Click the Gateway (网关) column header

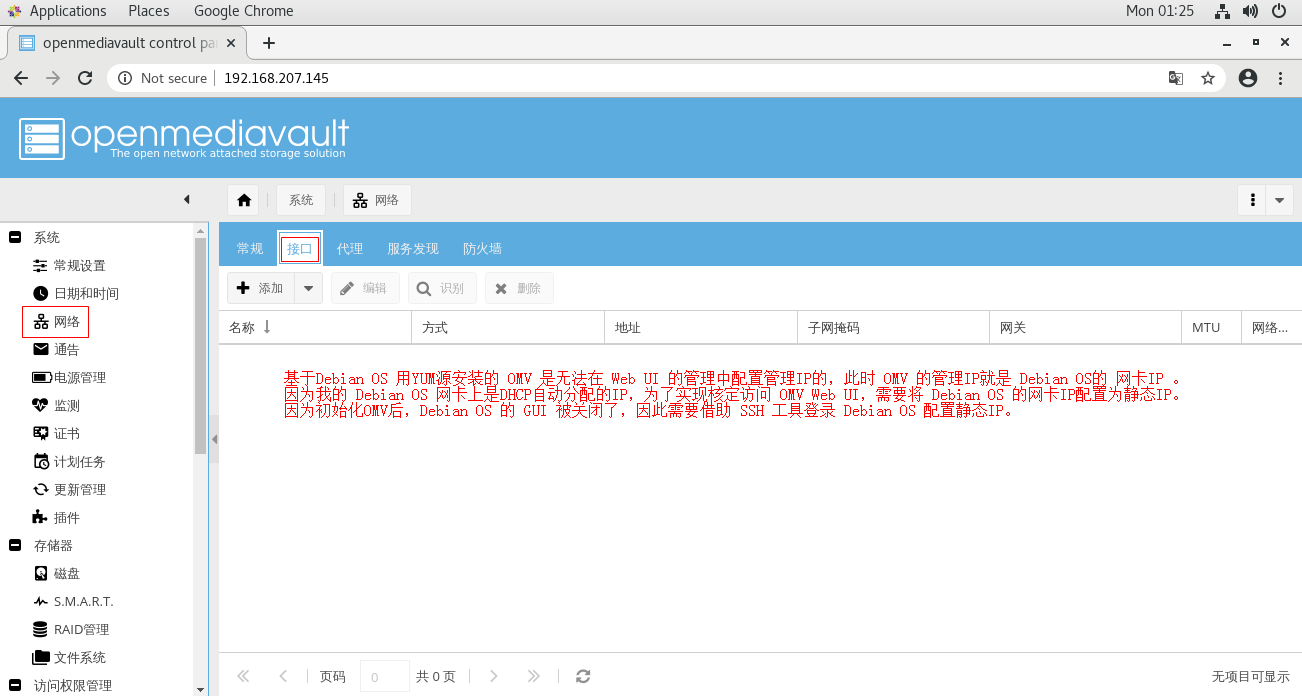click(1086, 327)
